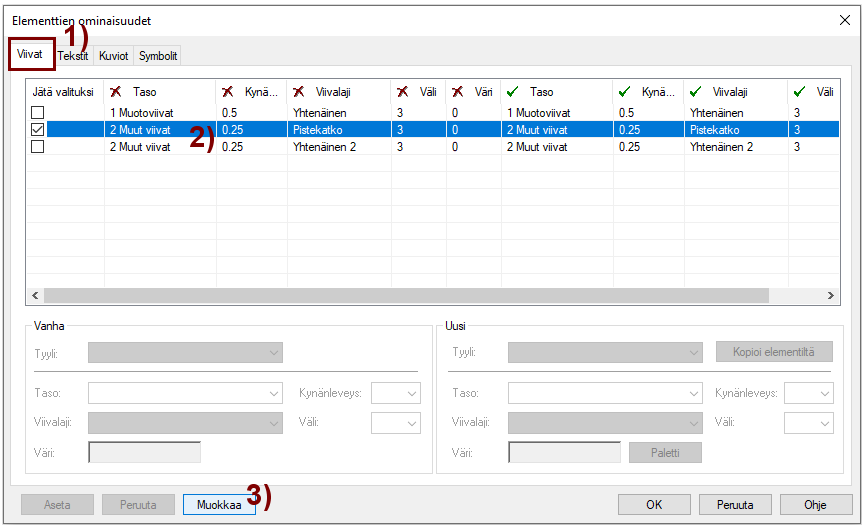The image size is (866, 528).
Task: Click red X icon on Viivalaji column header
Action: pos(300,92)
